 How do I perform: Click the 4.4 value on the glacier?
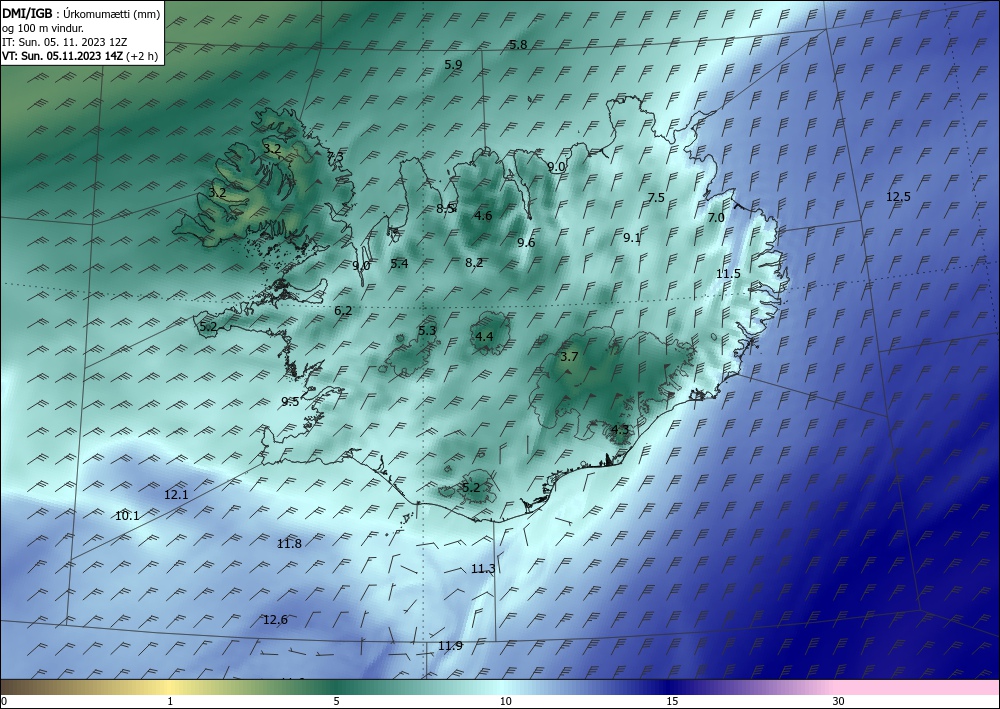tap(484, 336)
